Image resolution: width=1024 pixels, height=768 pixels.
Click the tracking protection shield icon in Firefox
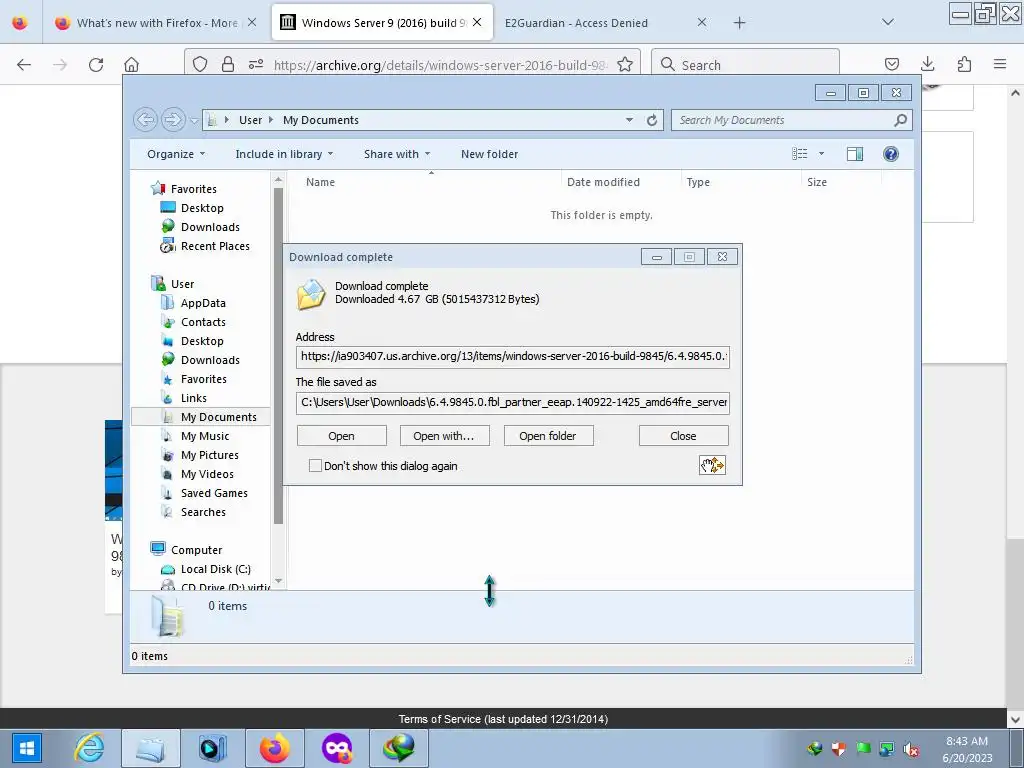tap(200, 64)
